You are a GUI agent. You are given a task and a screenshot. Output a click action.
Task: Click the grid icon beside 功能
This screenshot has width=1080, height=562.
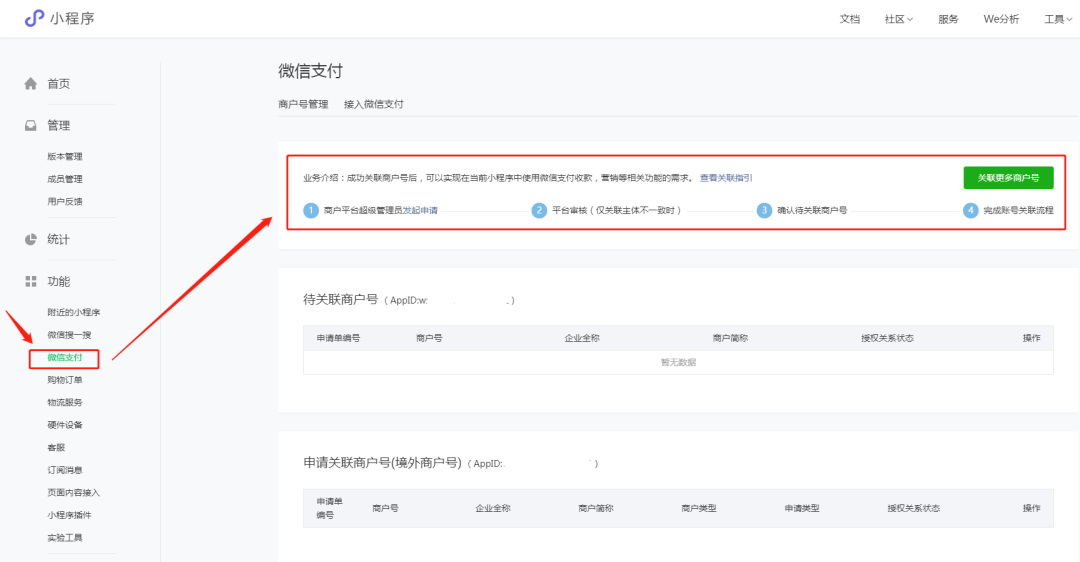coord(30,282)
